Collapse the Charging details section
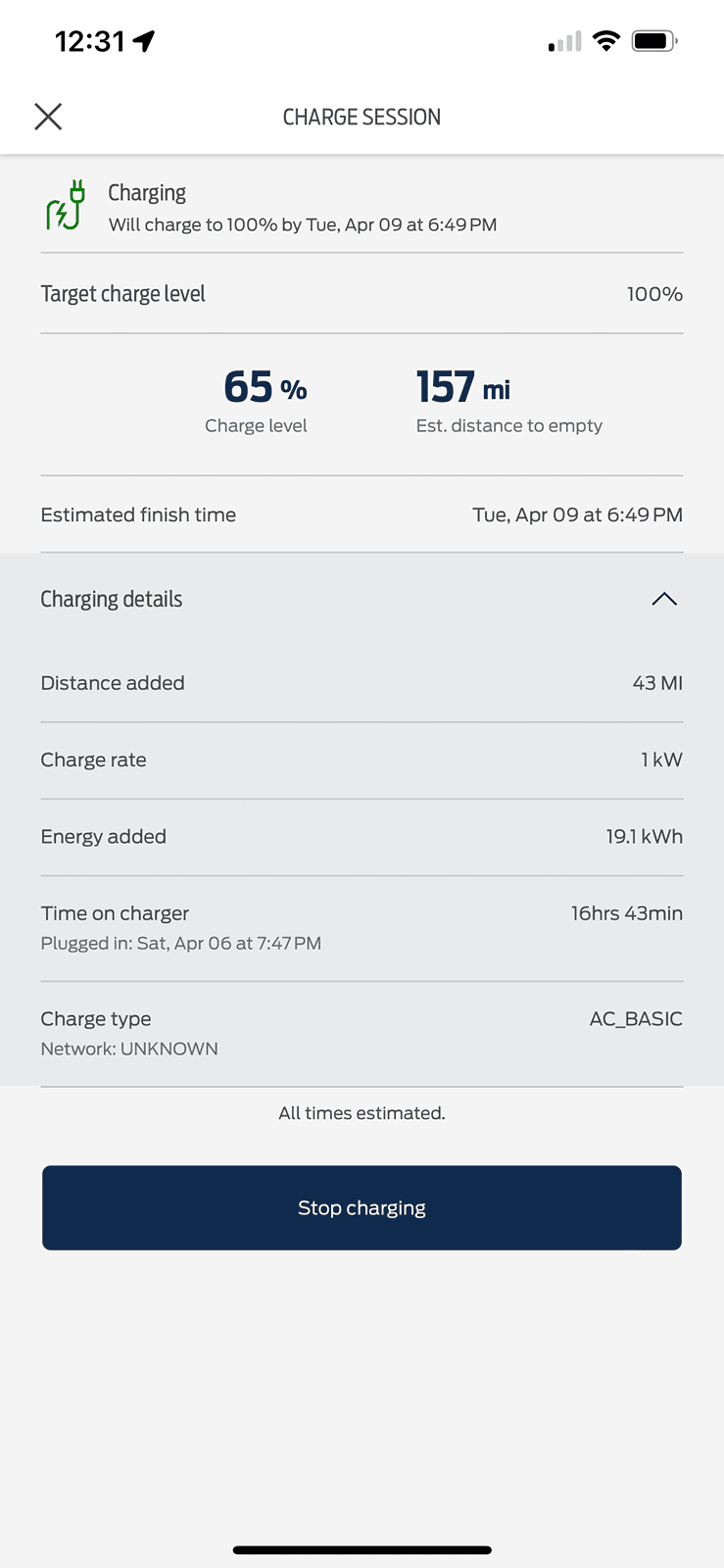This screenshot has height=1568, width=724. (663, 599)
